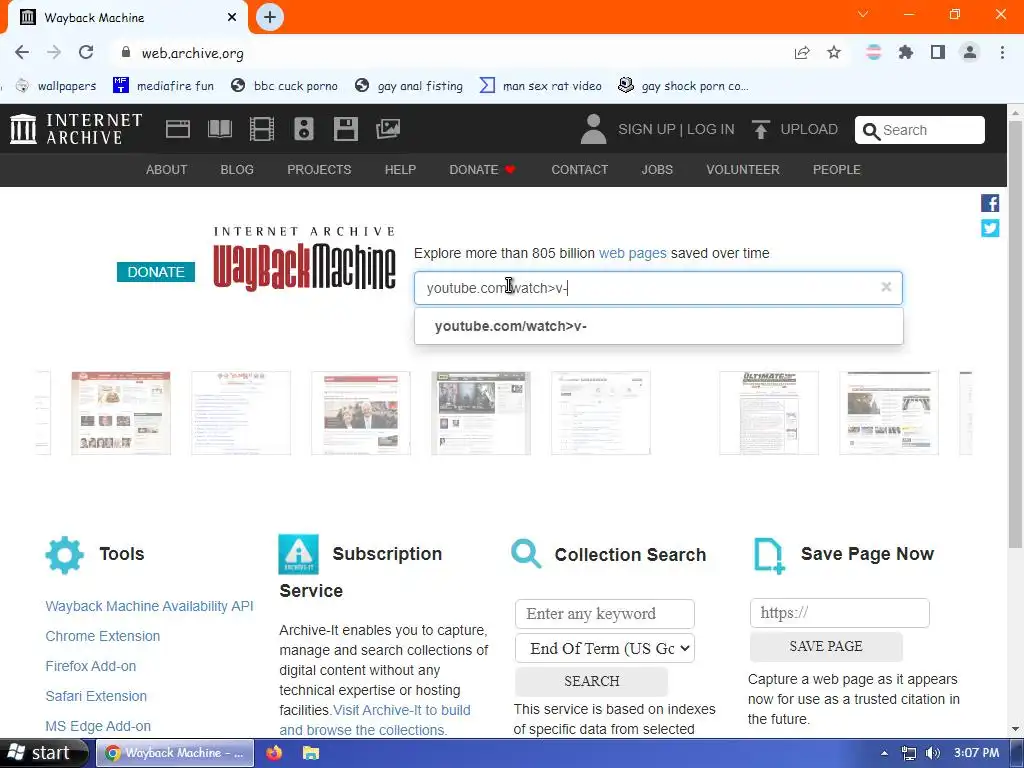Select the Wayback Machine browser tab
Image resolution: width=1024 pixels, height=768 pixels.
click(127, 18)
